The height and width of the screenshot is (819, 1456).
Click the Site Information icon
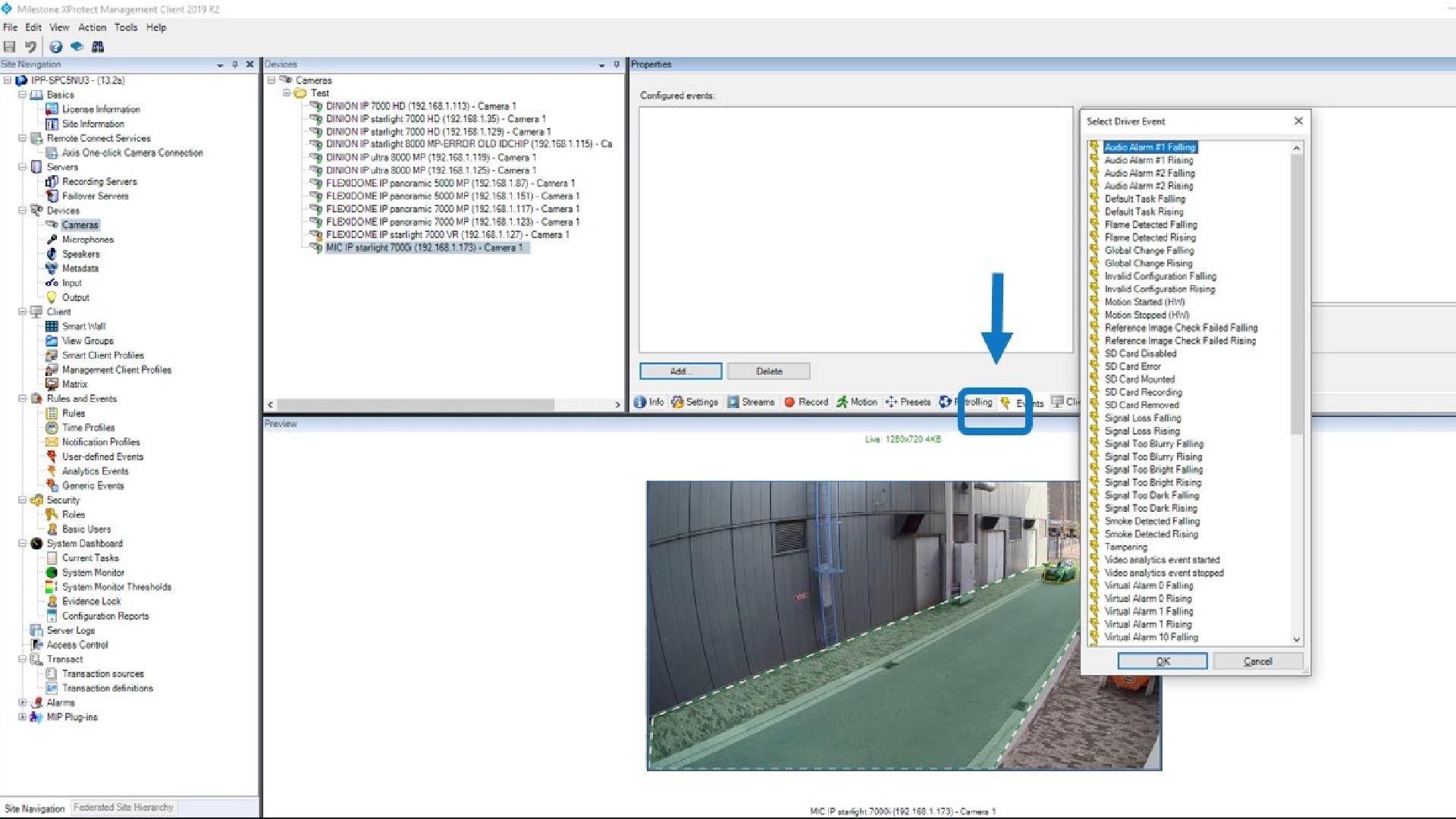(52, 124)
